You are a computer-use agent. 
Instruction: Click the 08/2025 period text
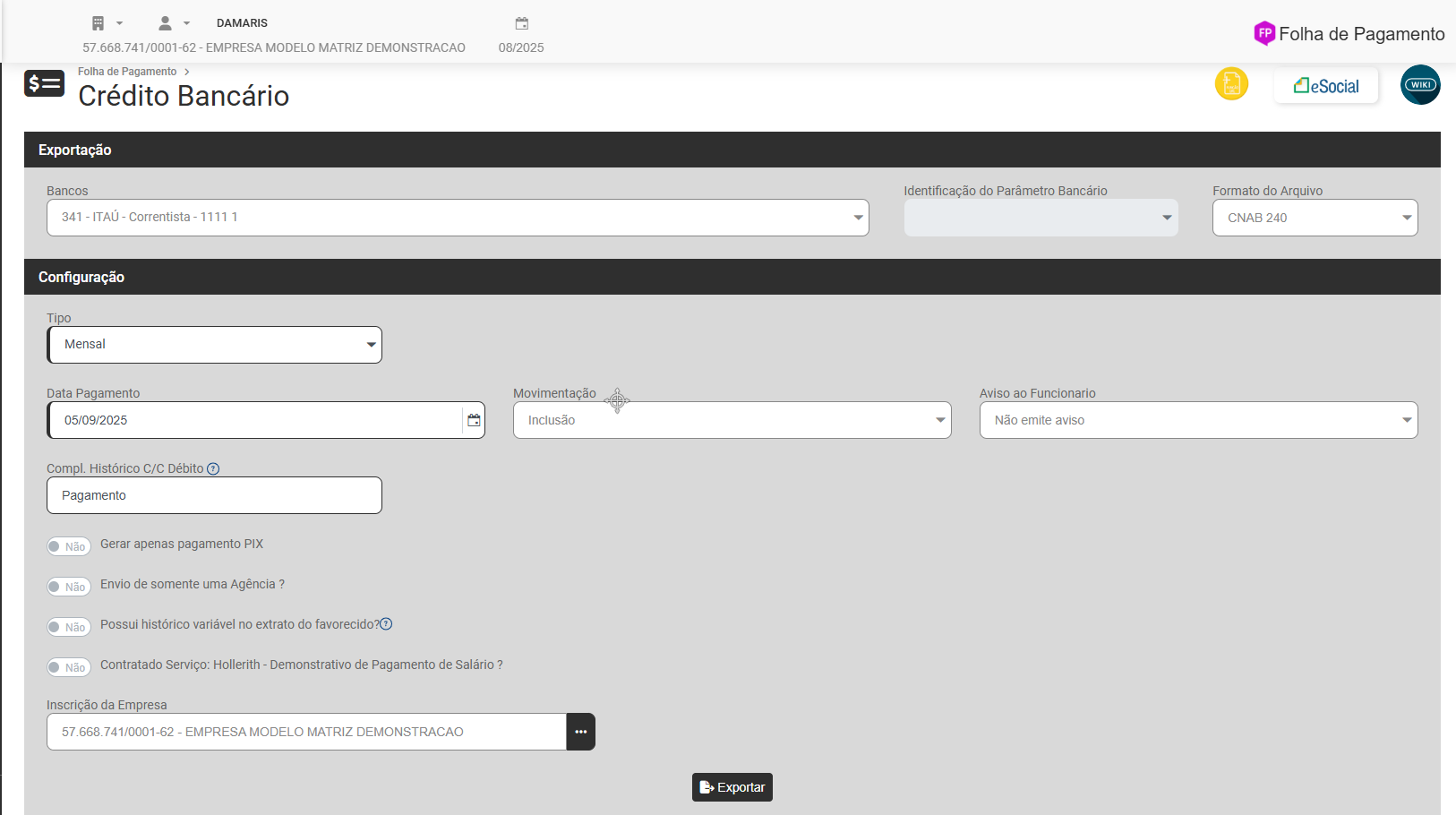(521, 47)
